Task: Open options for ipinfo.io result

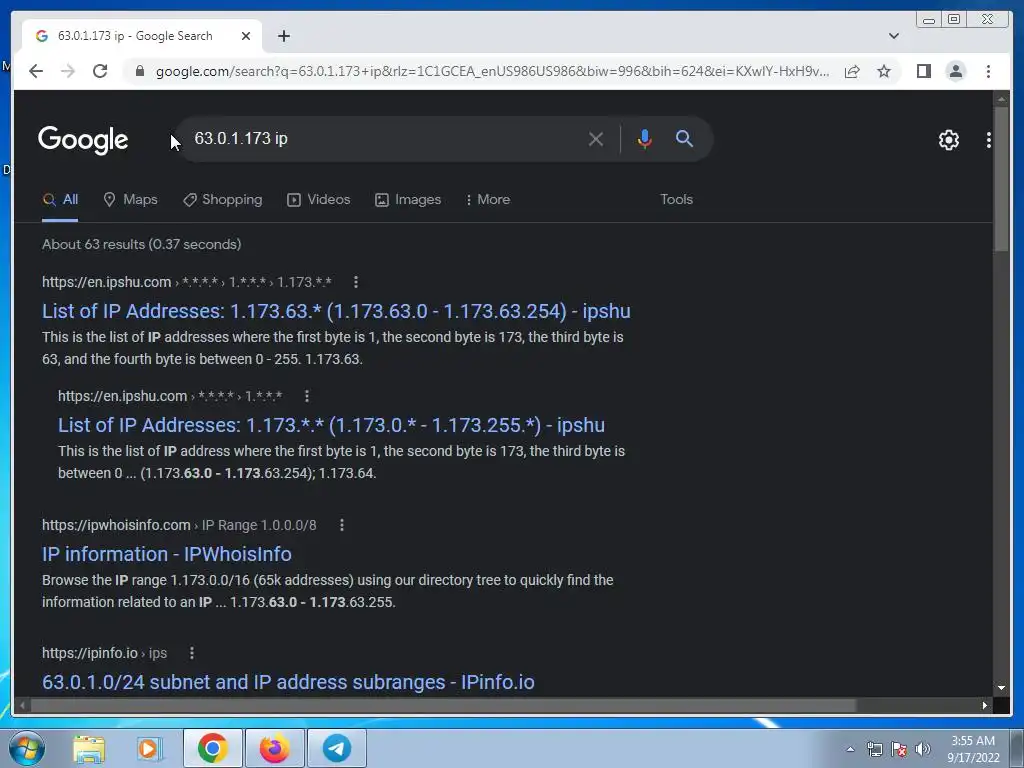Action: (x=191, y=653)
